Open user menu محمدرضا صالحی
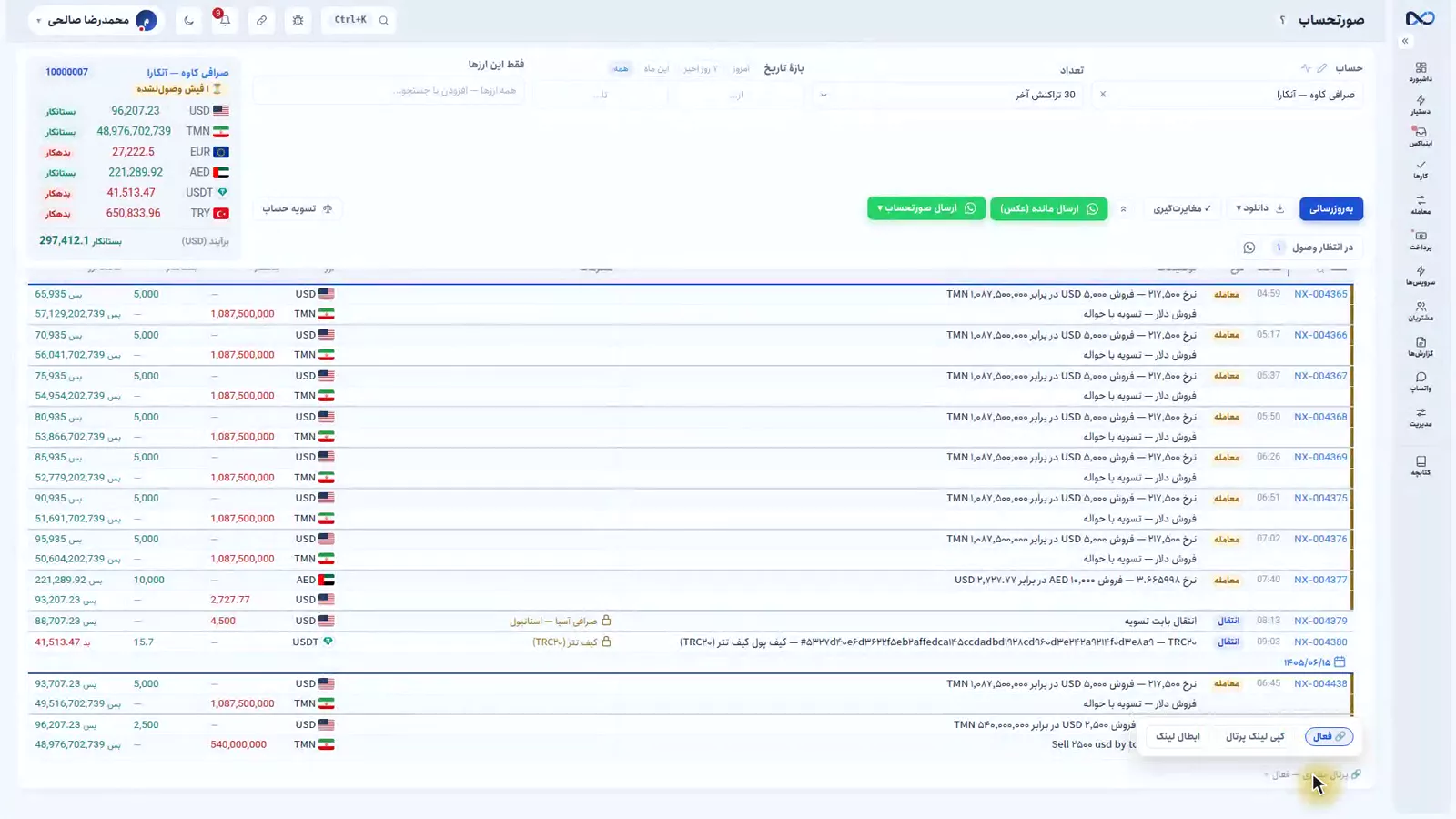This screenshot has width=1456, height=819. click(96, 20)
